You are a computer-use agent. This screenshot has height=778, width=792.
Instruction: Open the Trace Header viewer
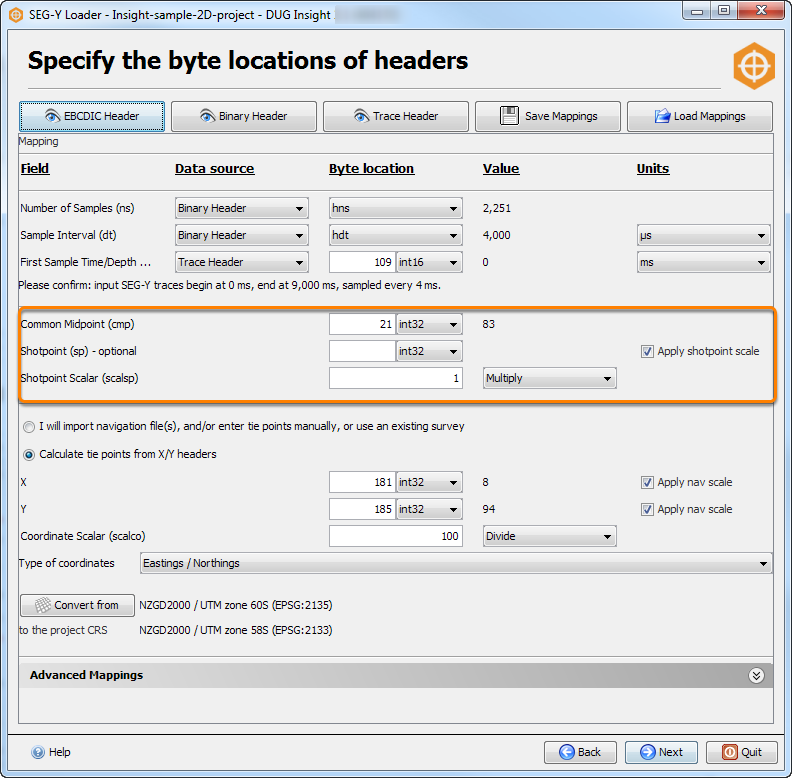[396, 116]
